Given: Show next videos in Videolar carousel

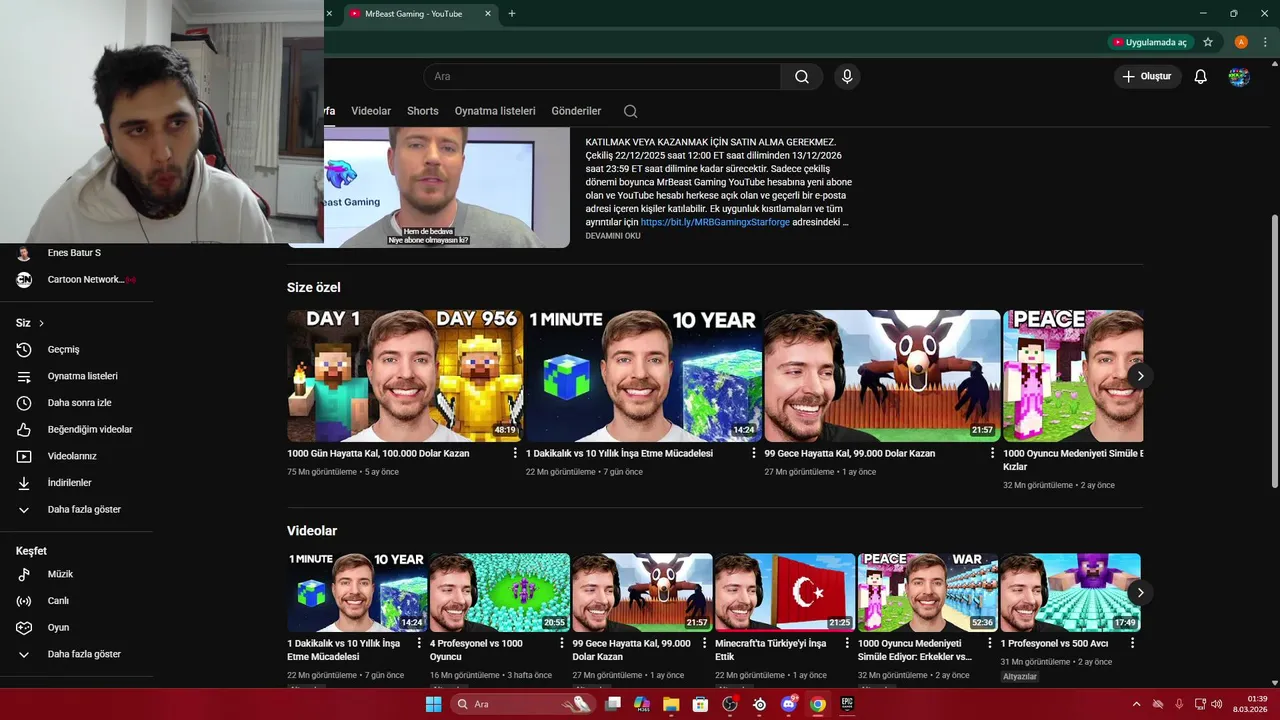Looking at the screenshot, I should [x=1140, y=593].
